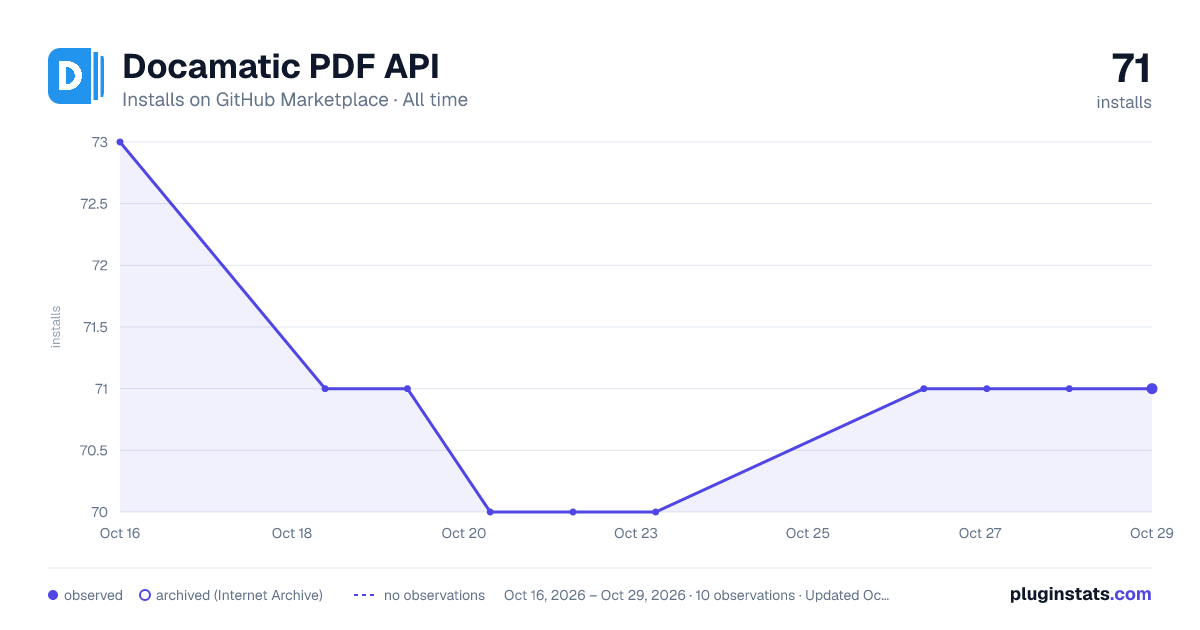The image size is (1200, 630).
Task: Click the dashed no observations legend marker
Action: [x=364, y=595]
